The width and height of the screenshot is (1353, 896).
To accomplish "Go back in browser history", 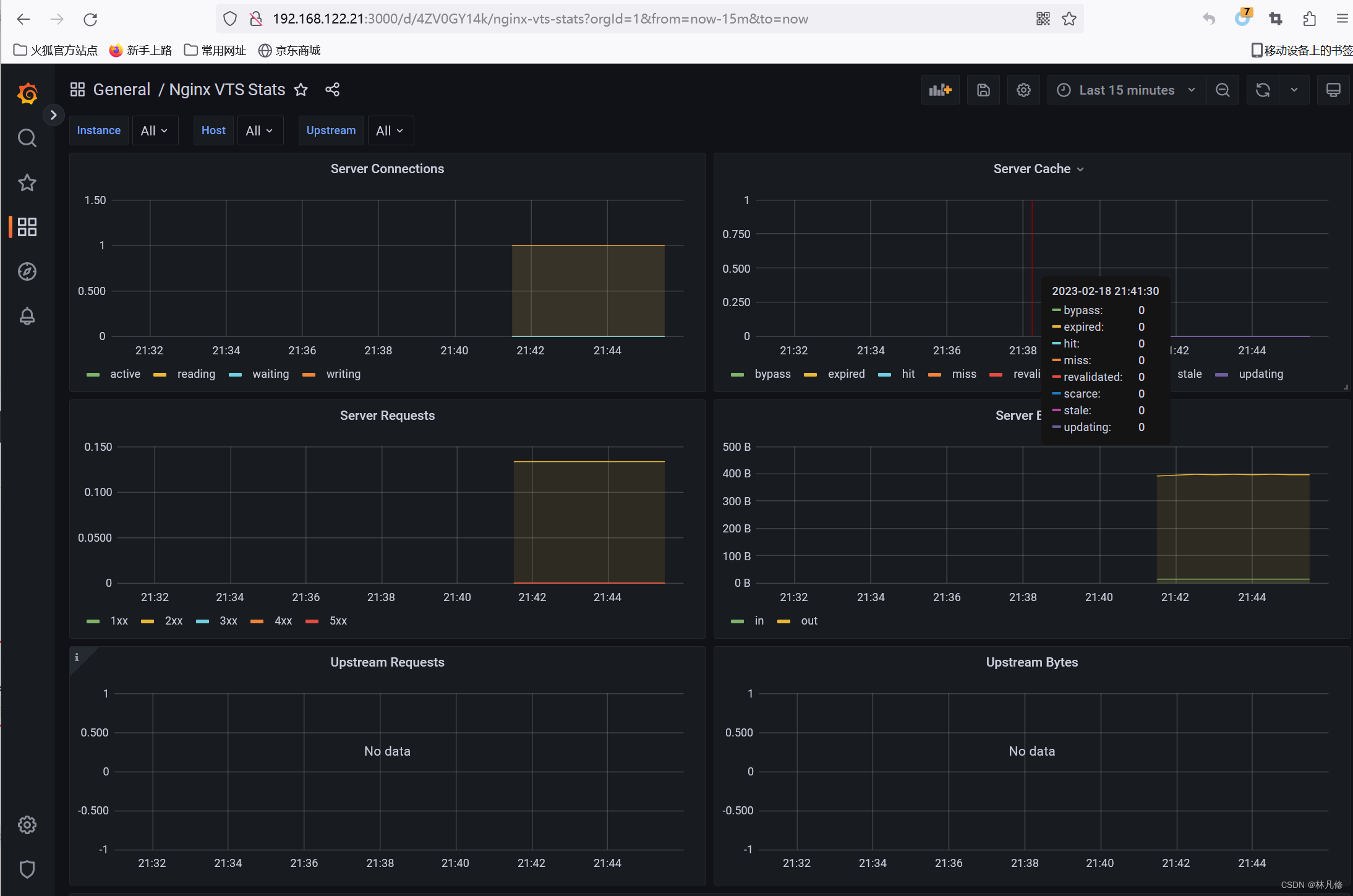I will [x=23, y=19].
